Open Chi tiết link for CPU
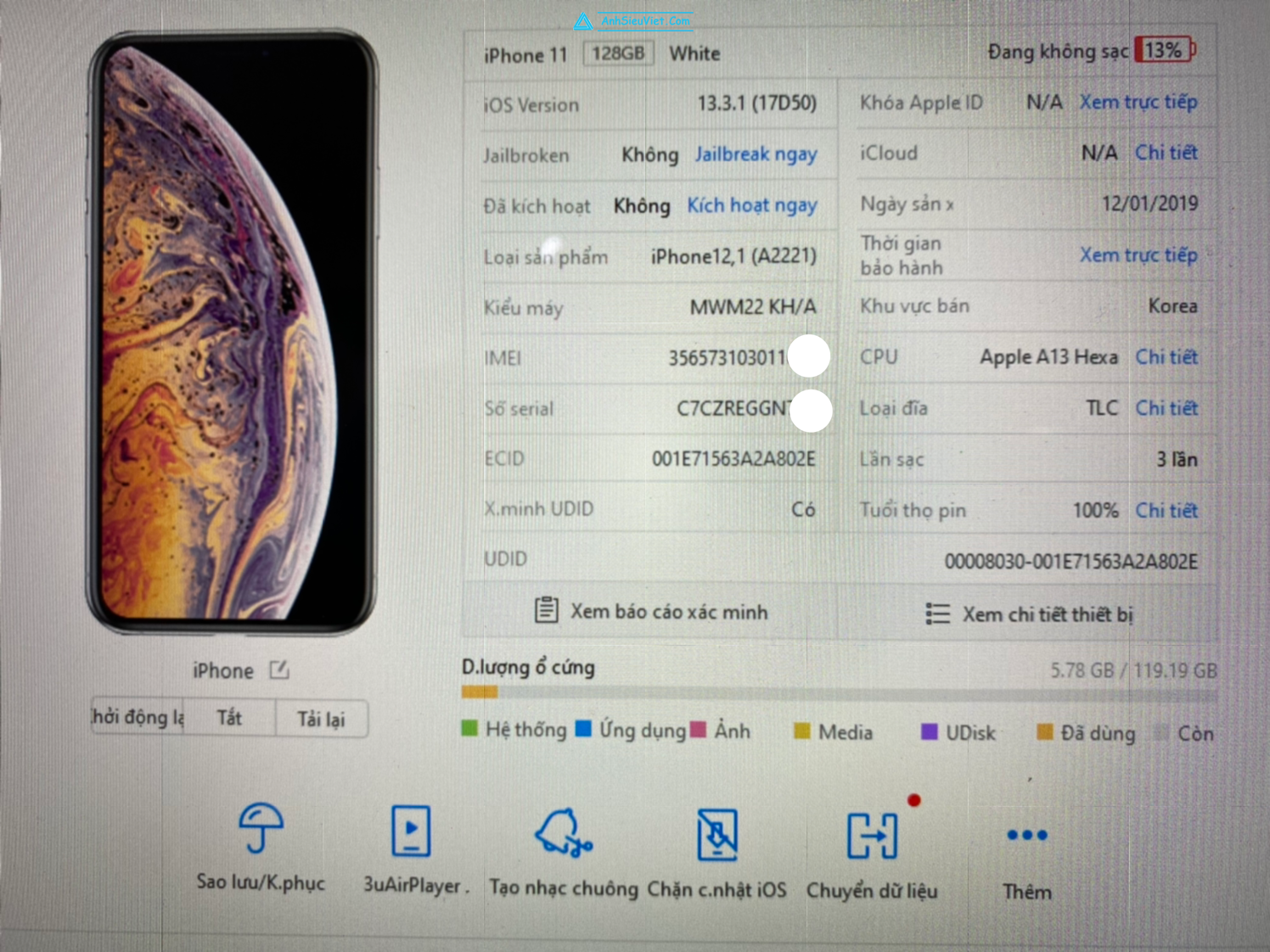 [x=1166, y=357]
